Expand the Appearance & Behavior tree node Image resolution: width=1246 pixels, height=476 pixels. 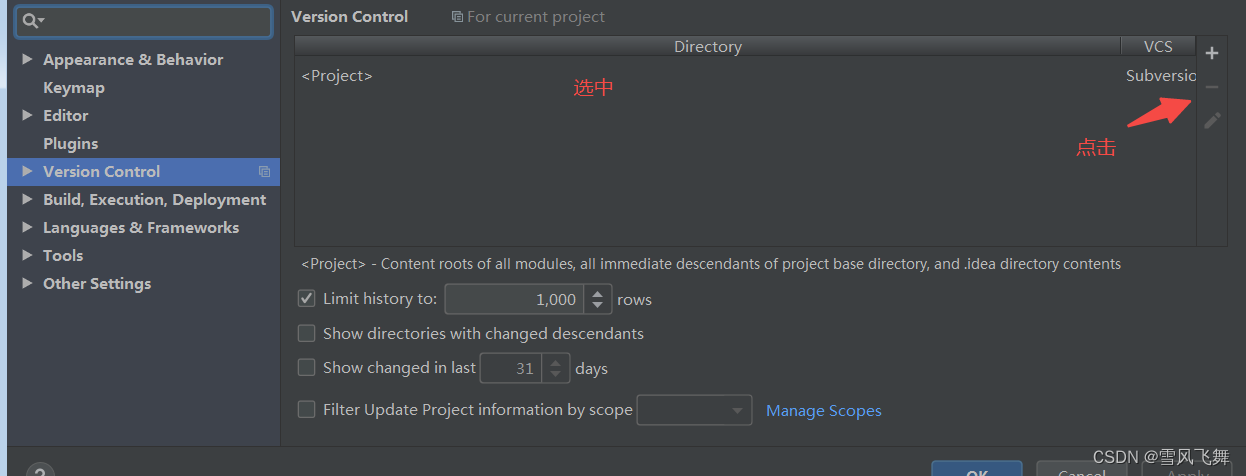(27, 59)
